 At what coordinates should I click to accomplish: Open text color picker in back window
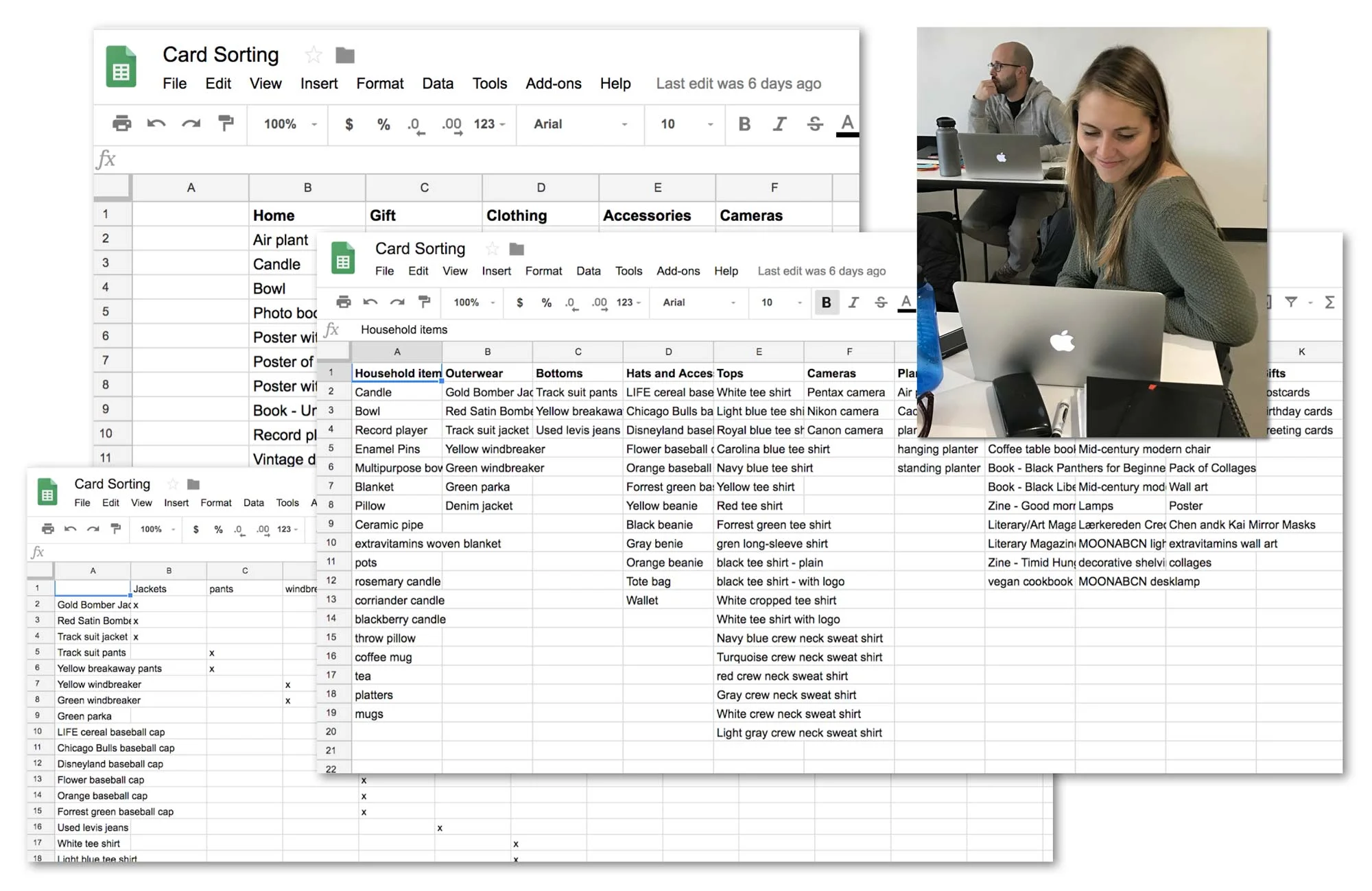point(848,125)
